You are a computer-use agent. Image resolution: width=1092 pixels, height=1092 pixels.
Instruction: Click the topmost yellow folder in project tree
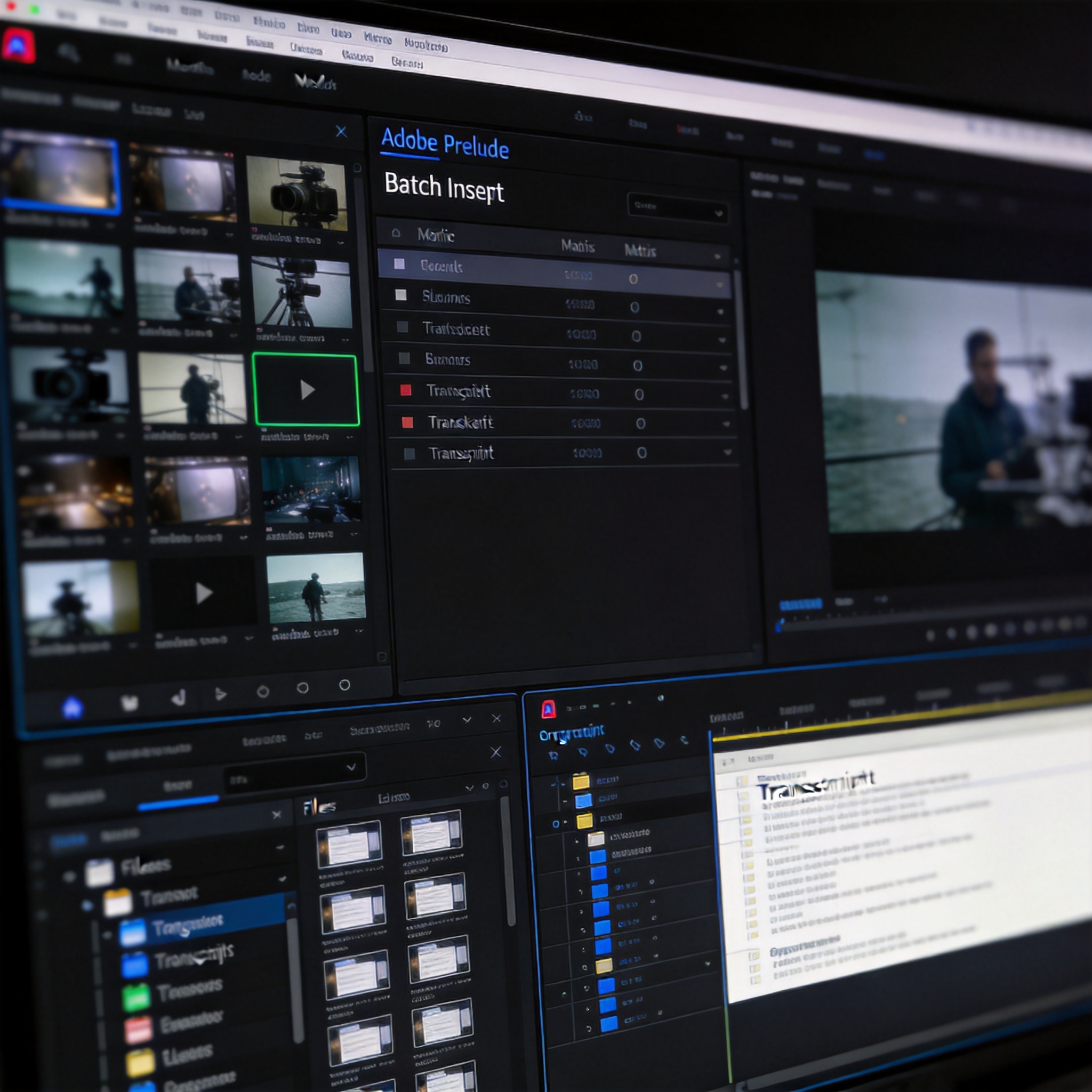[x=581, y=782]
